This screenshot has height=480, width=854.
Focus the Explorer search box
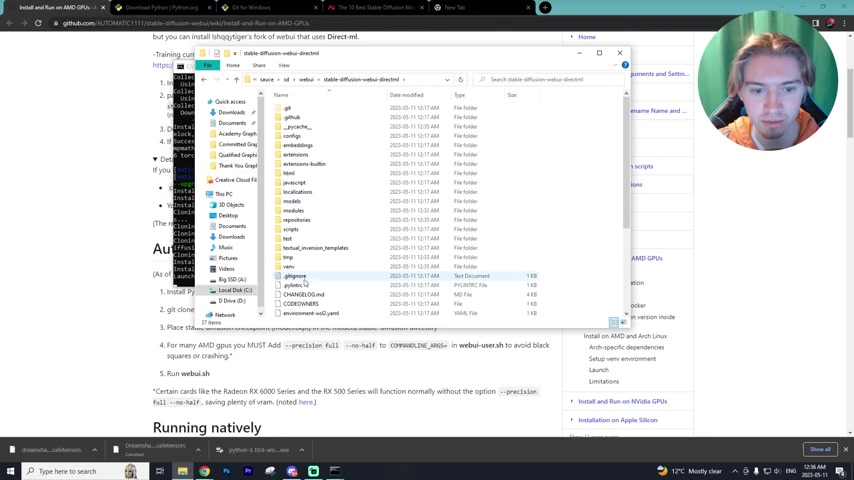pyautogui.click(x=549, y=80)
